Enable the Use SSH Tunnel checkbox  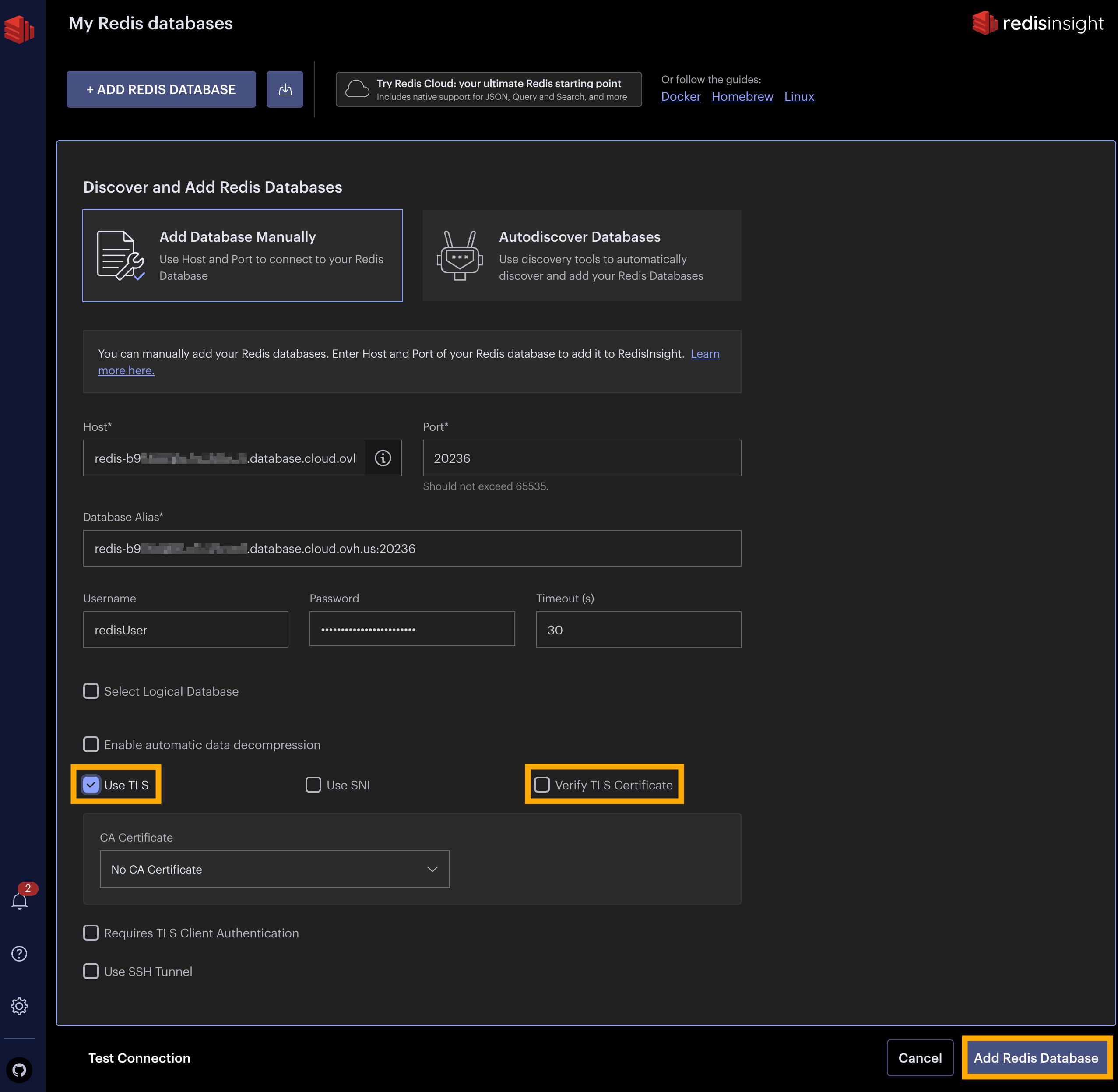click(91, 971)
